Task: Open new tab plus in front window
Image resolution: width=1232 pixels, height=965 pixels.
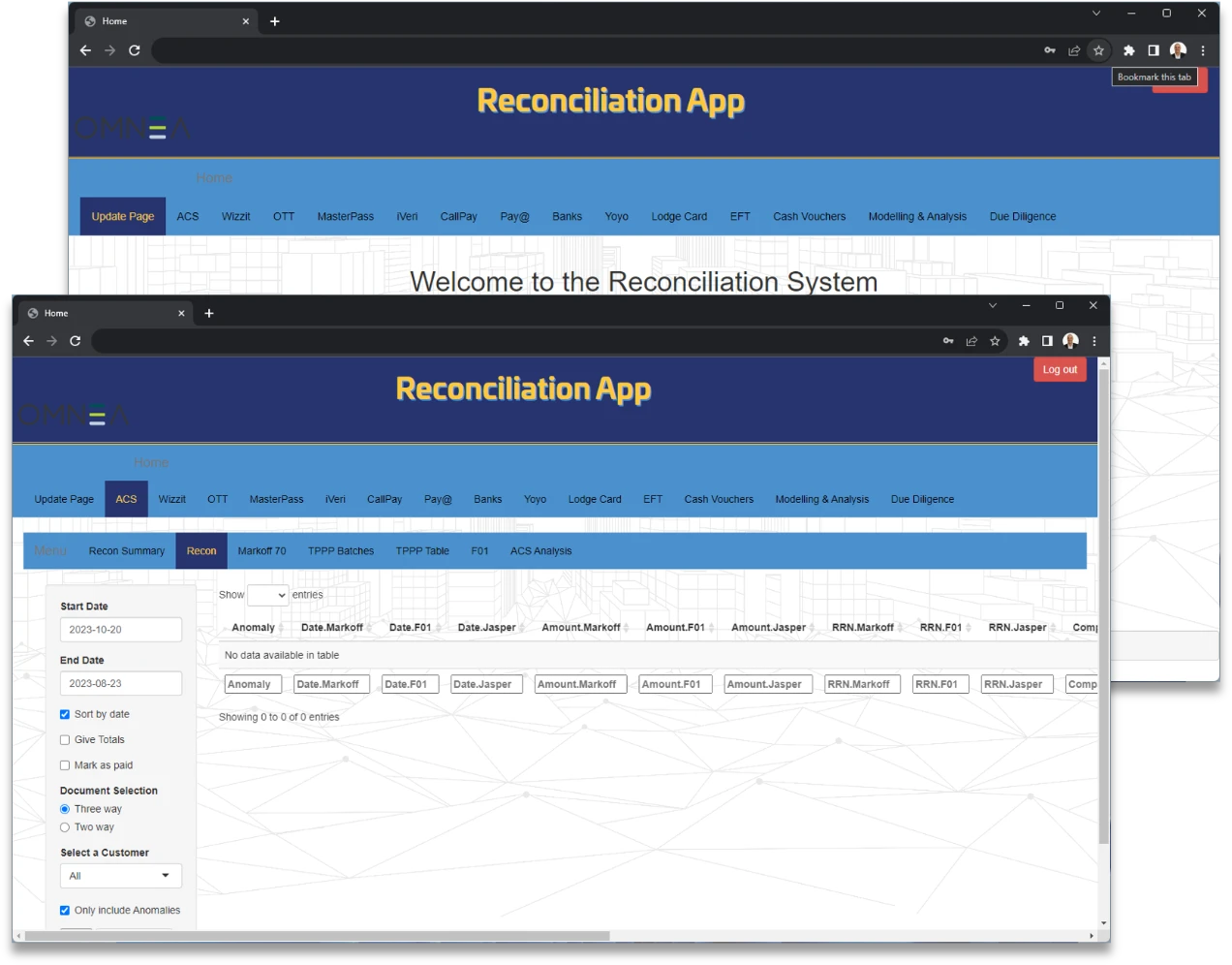Action: [209, 313]
